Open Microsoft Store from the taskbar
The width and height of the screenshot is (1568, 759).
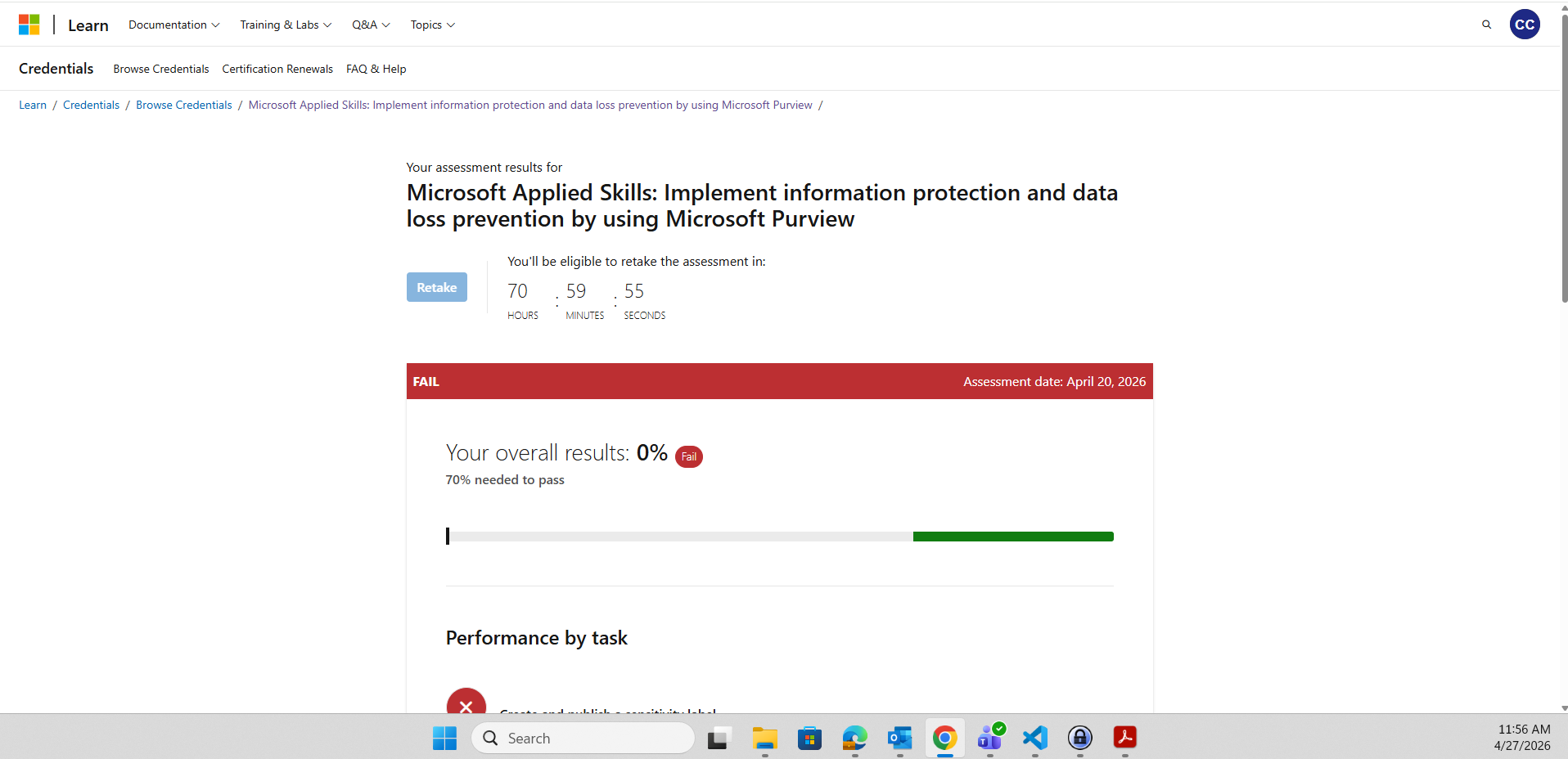(x=809, y=739)
